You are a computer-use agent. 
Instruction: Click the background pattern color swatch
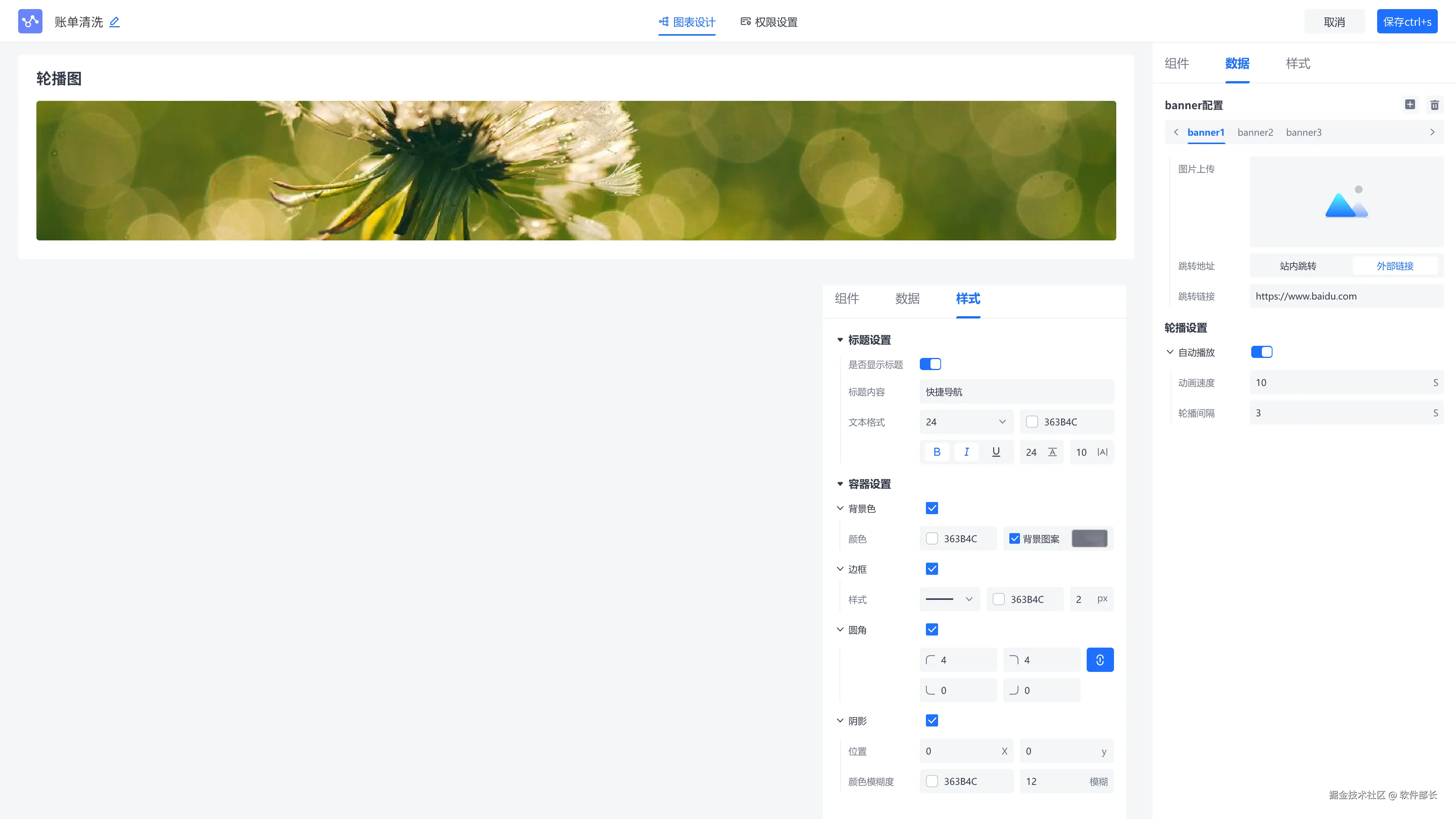point(1089,539)
